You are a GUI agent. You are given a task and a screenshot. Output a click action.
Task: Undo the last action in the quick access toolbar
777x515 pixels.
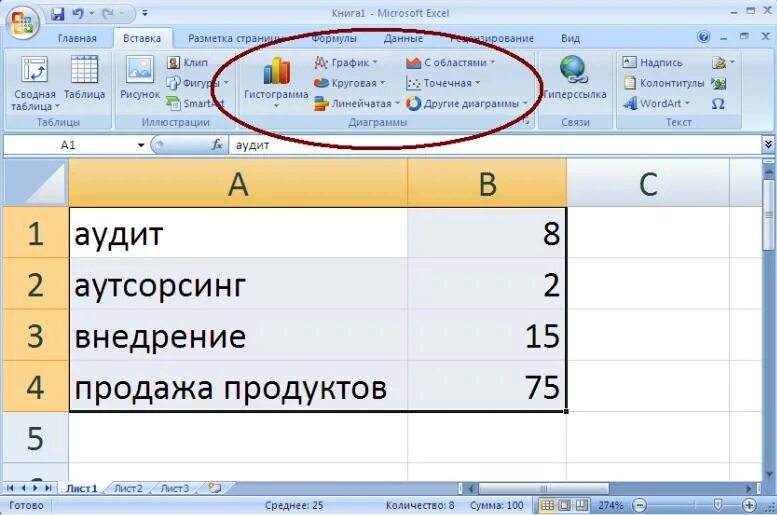click(78, 14)
